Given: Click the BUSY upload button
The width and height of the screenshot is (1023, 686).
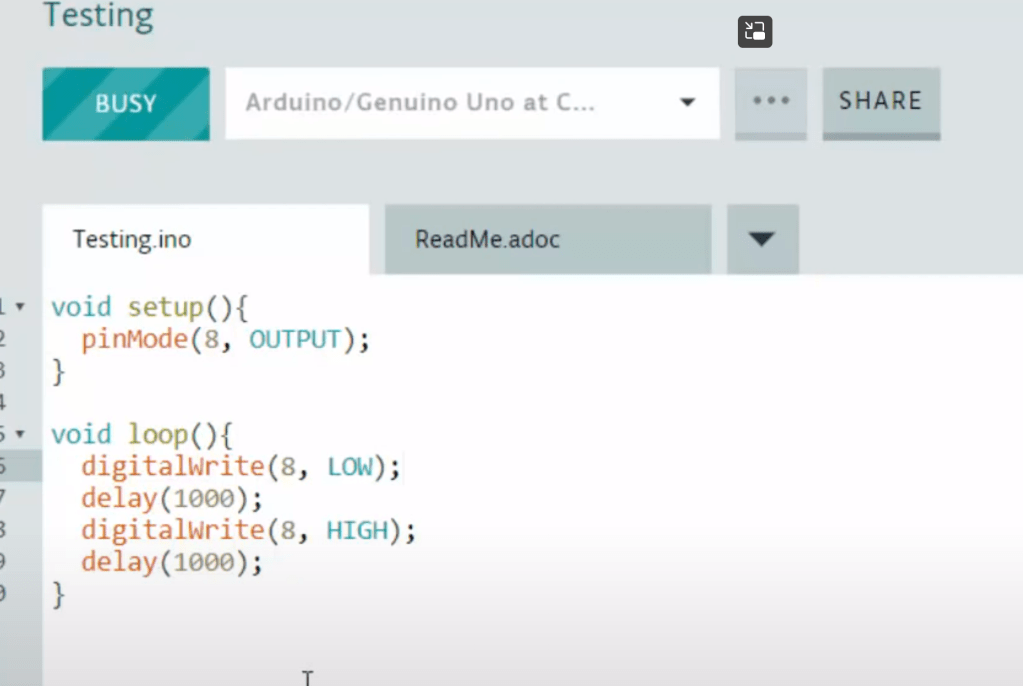Looking at the screenshot, I should tap(126, 104).
